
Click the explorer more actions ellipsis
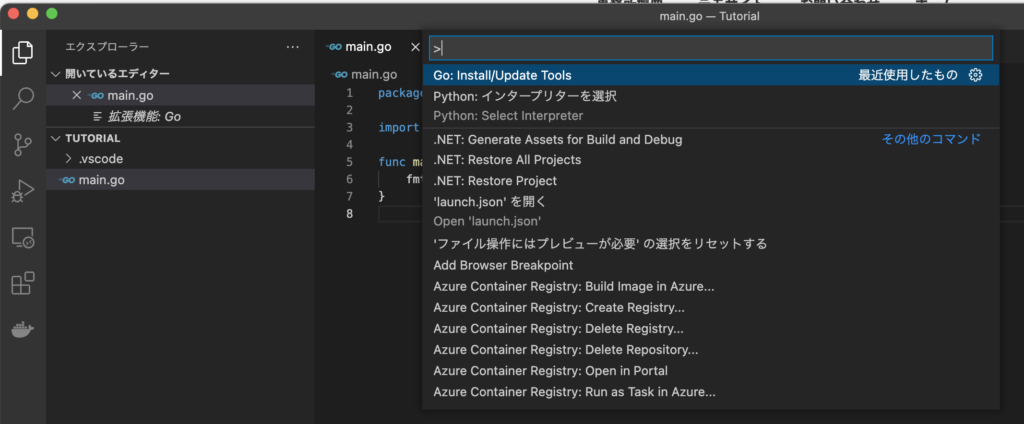click(x=293, y=47)
